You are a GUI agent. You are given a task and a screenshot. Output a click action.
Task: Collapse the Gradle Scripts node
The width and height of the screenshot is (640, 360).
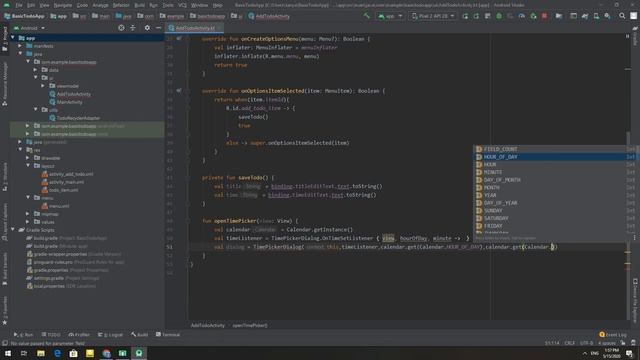[x=13, y=230]
